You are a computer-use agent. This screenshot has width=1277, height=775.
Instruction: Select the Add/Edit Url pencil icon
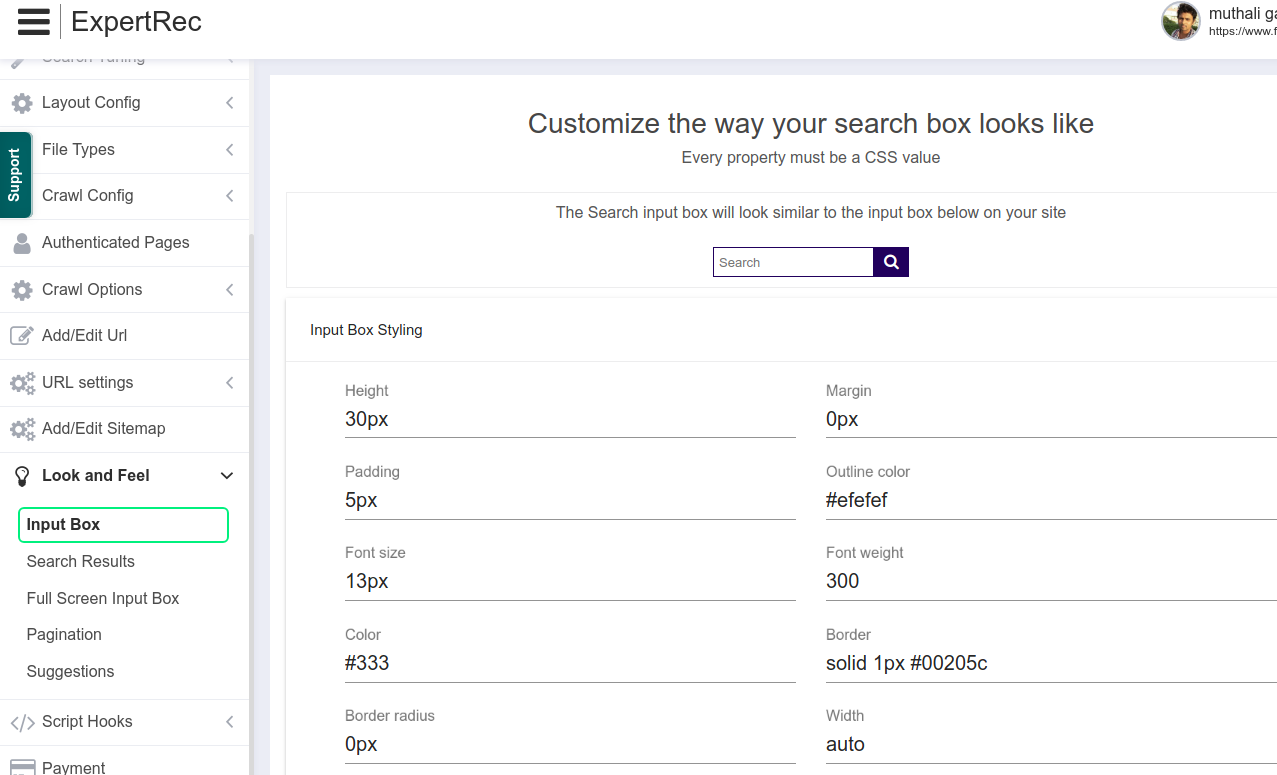[x=21, y=336]
